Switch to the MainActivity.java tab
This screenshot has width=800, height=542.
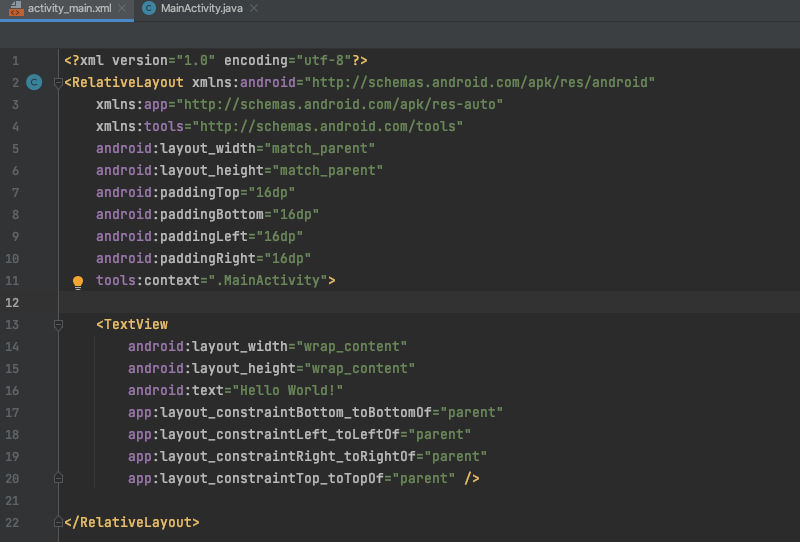(200, 8)
